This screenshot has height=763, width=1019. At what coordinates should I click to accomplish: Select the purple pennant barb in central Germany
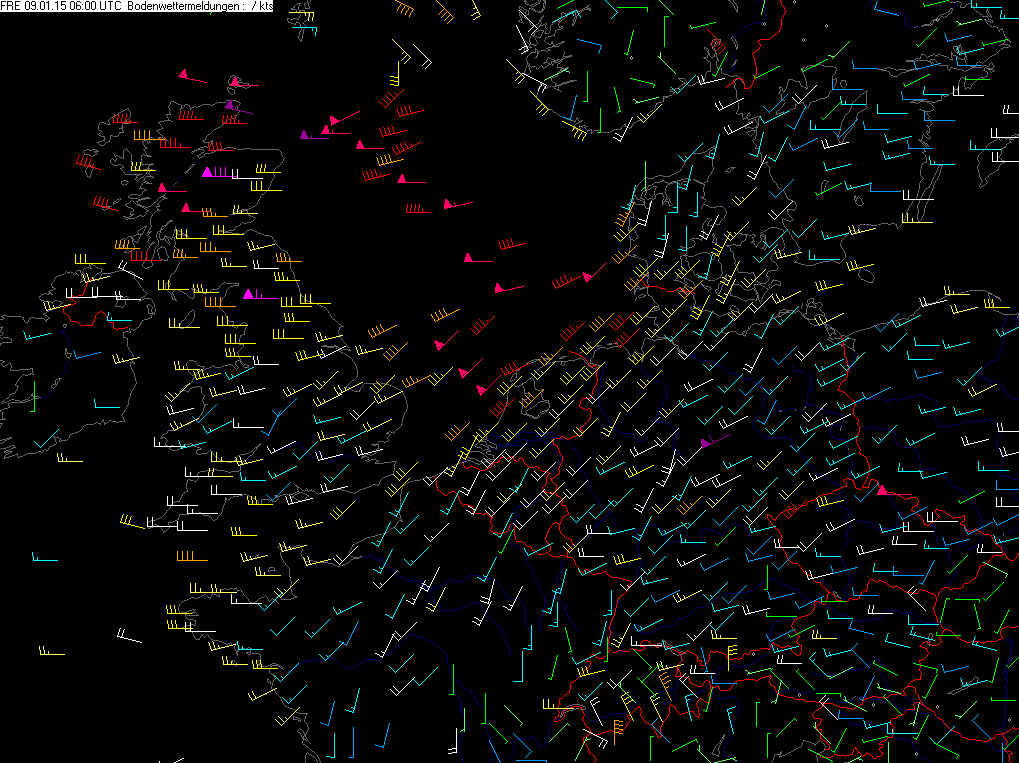716,441
